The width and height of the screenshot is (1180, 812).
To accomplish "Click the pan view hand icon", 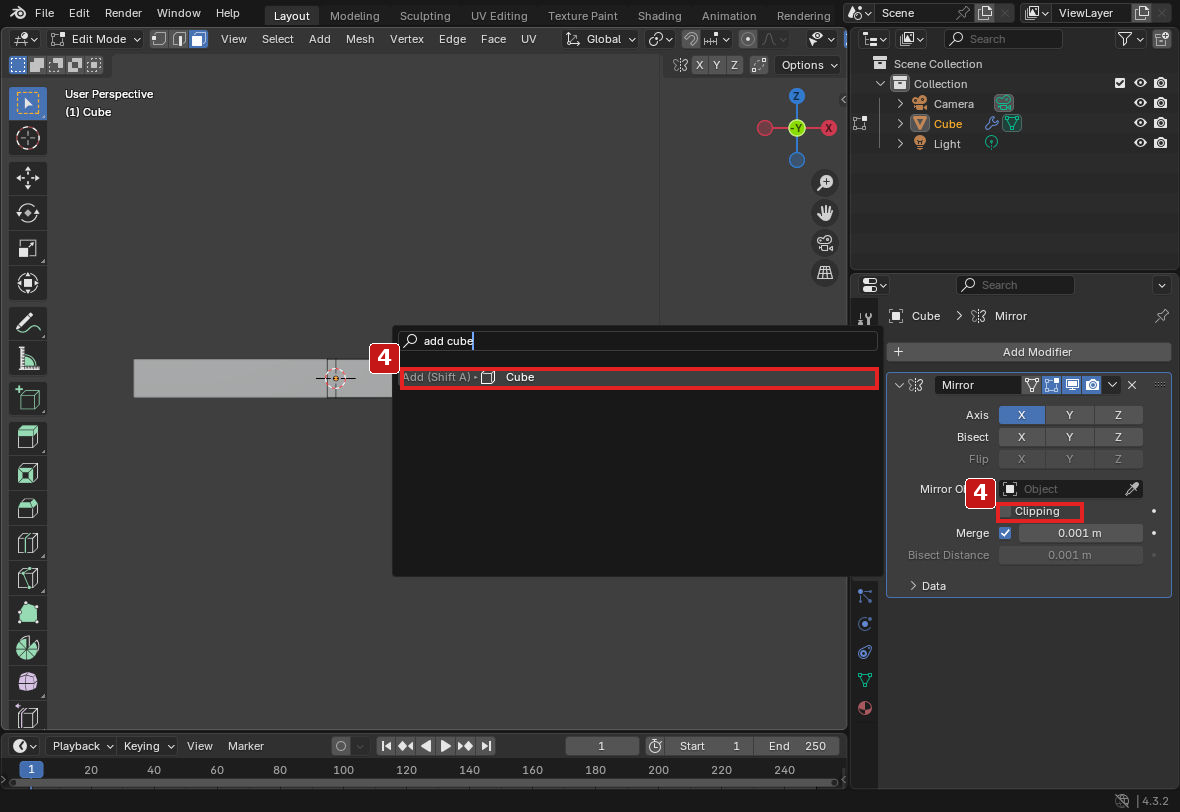I will [x=826, y=213].
